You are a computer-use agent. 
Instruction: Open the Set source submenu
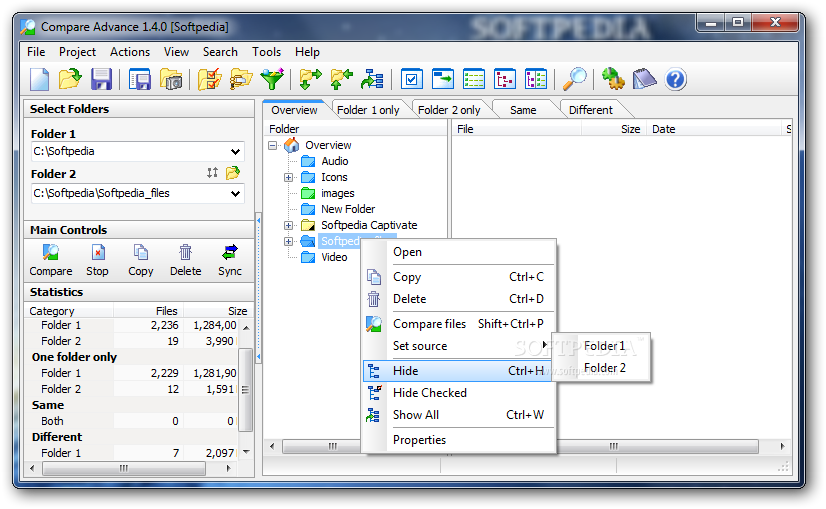pyautogui.click(x=457, y=346)
